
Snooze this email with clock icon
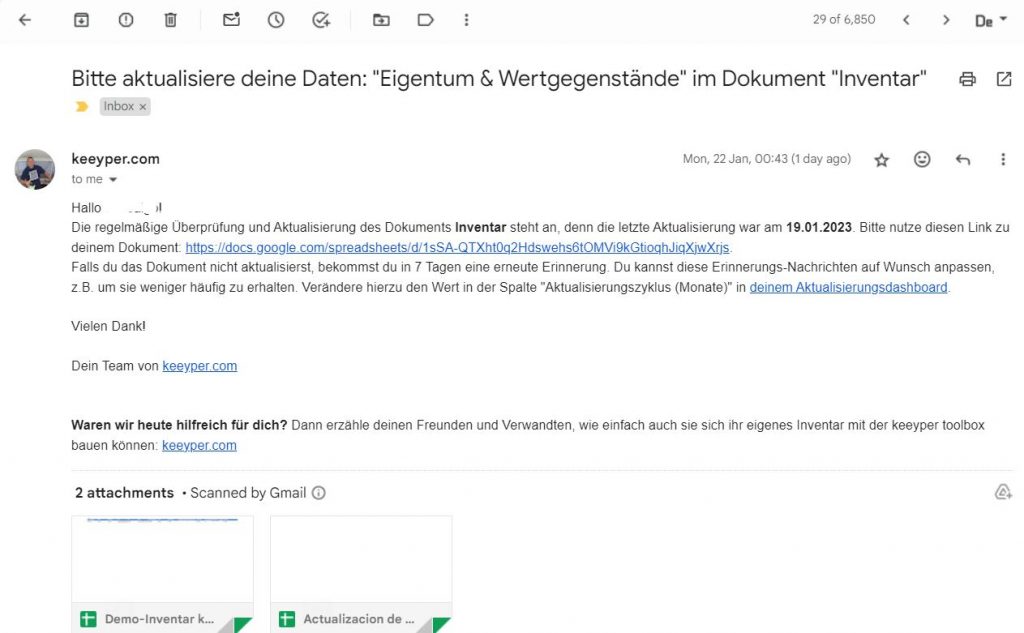[x=276, y=20]
